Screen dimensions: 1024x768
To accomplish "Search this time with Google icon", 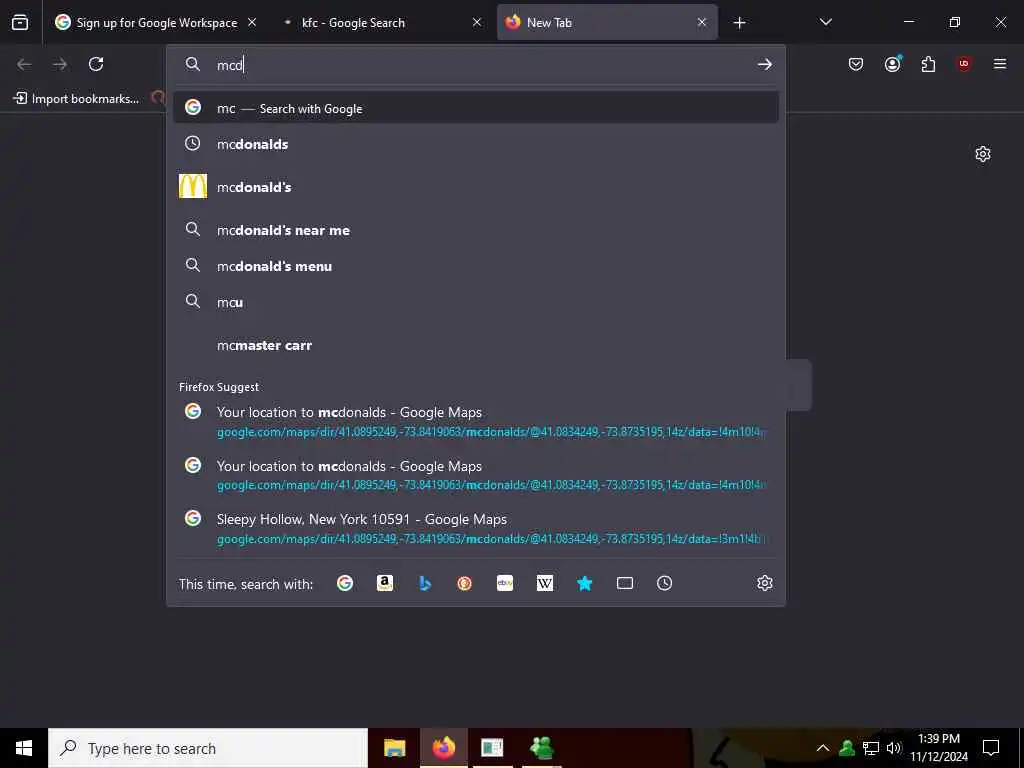I will 345,583.
